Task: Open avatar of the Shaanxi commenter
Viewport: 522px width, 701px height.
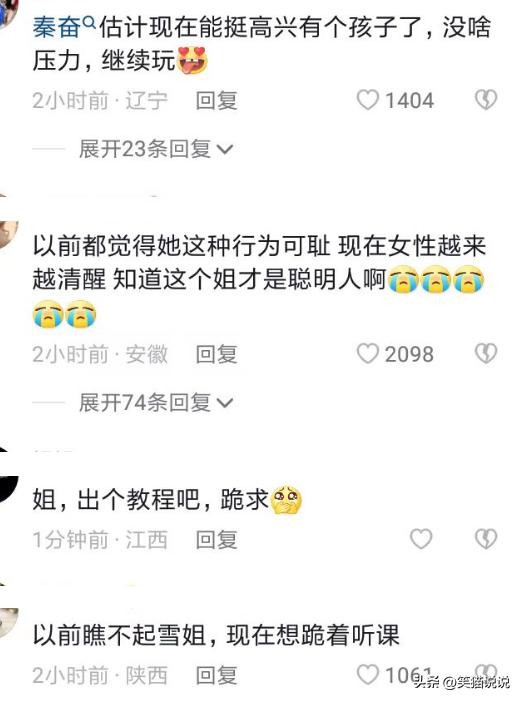Action: point(8,623)
